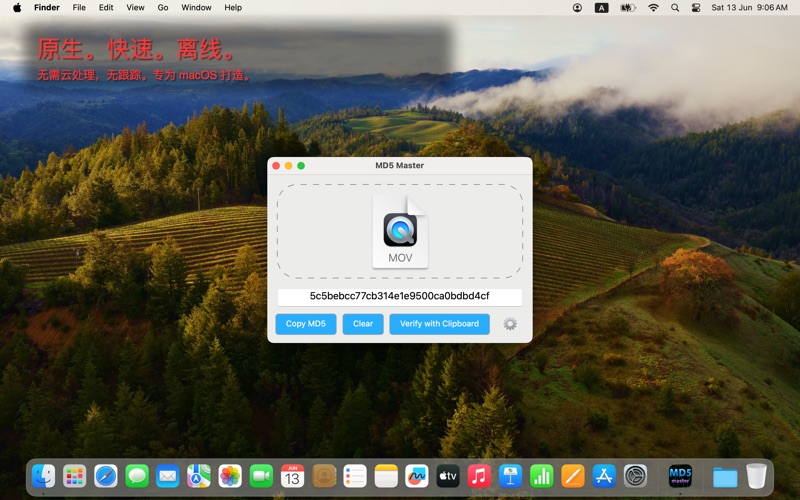Open Calendar from the Dock
Viewport: 800px width, 500px height.
coord(292,476)
